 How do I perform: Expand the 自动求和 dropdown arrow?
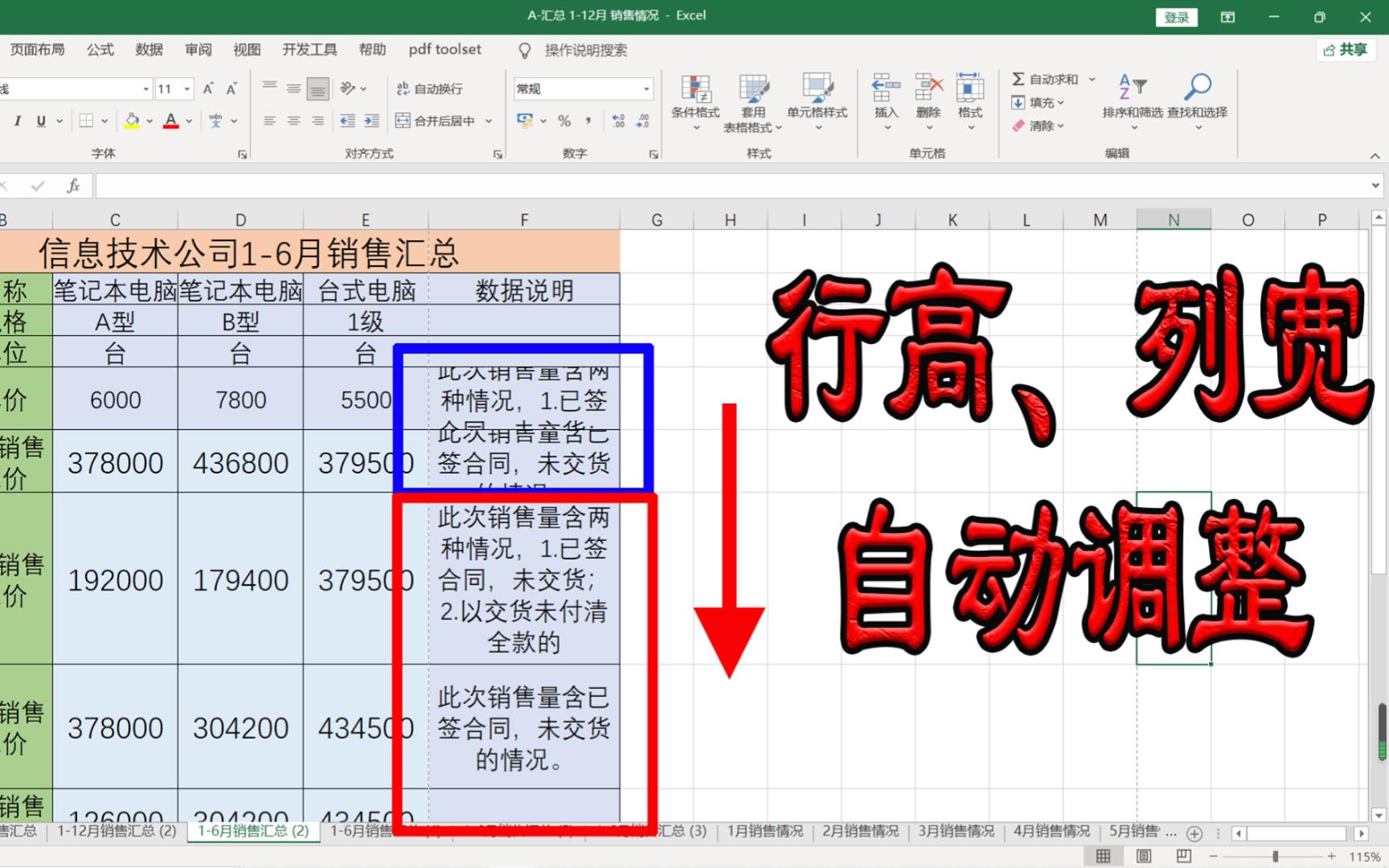point(1092,79)
